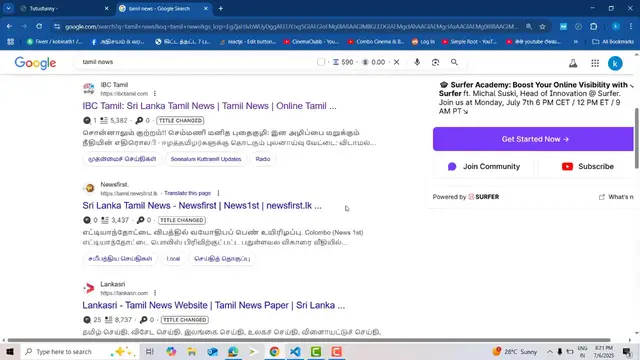Open more options for IBC Tamil result
The image size is (640, 360).
(155, 93)
